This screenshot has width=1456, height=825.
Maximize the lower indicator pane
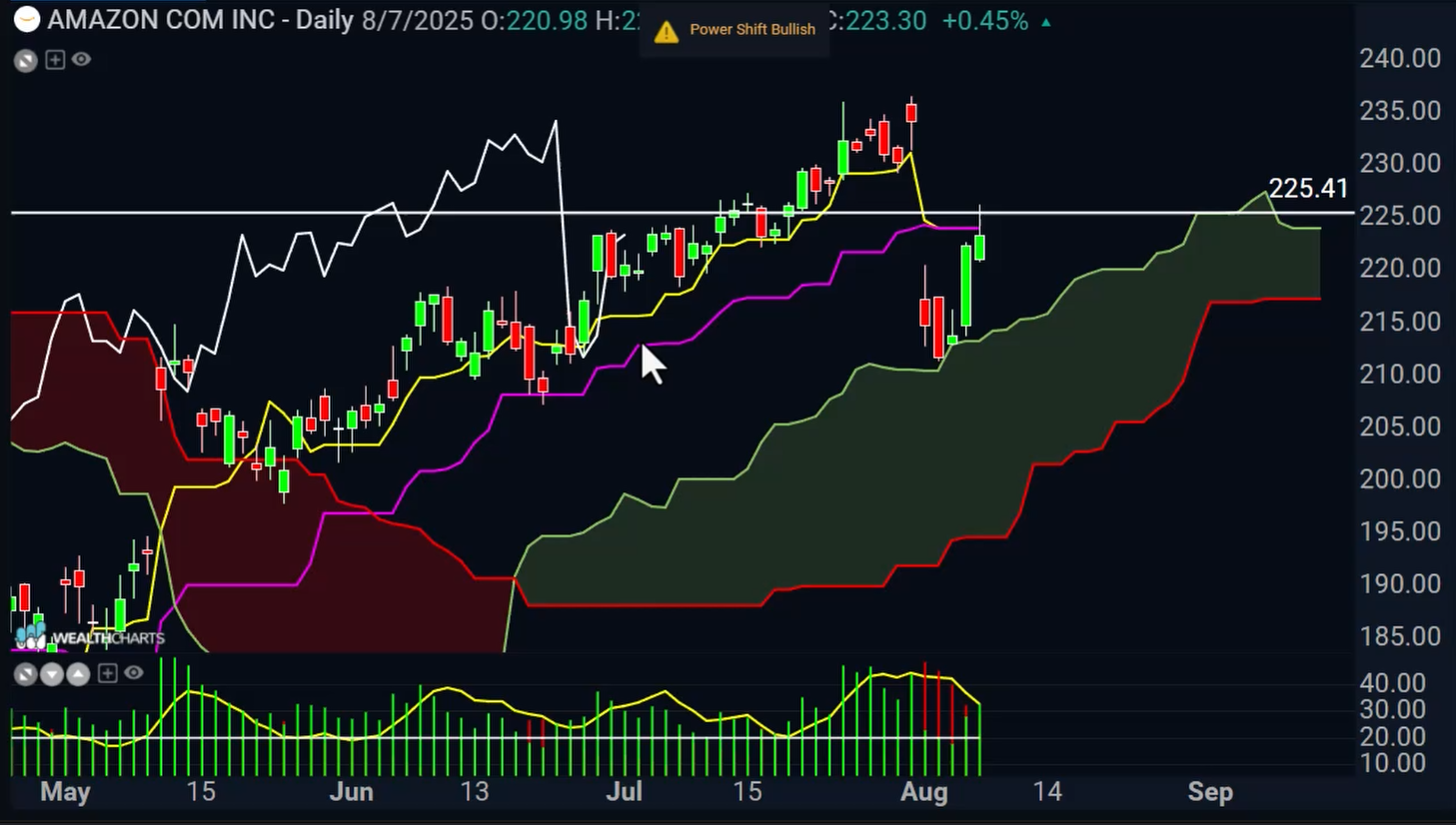(x=26, y=674)
